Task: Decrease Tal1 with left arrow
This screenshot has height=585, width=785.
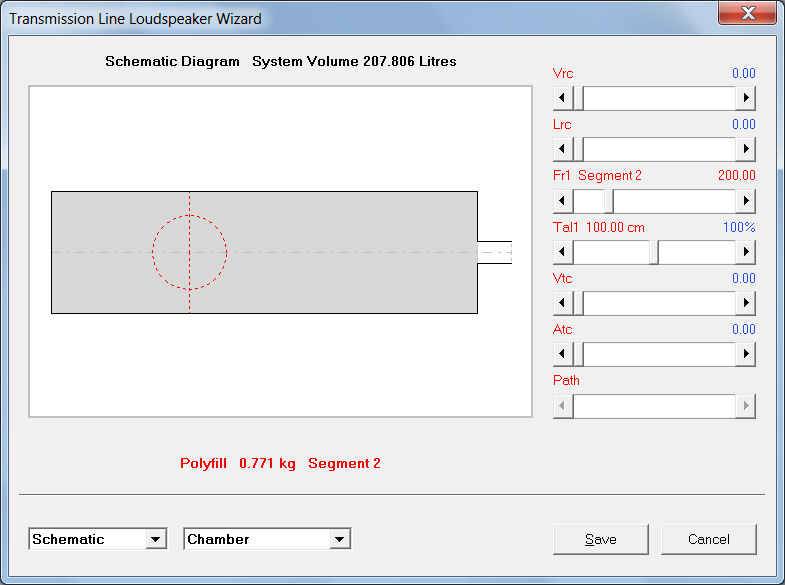Action: coord(563,252)
